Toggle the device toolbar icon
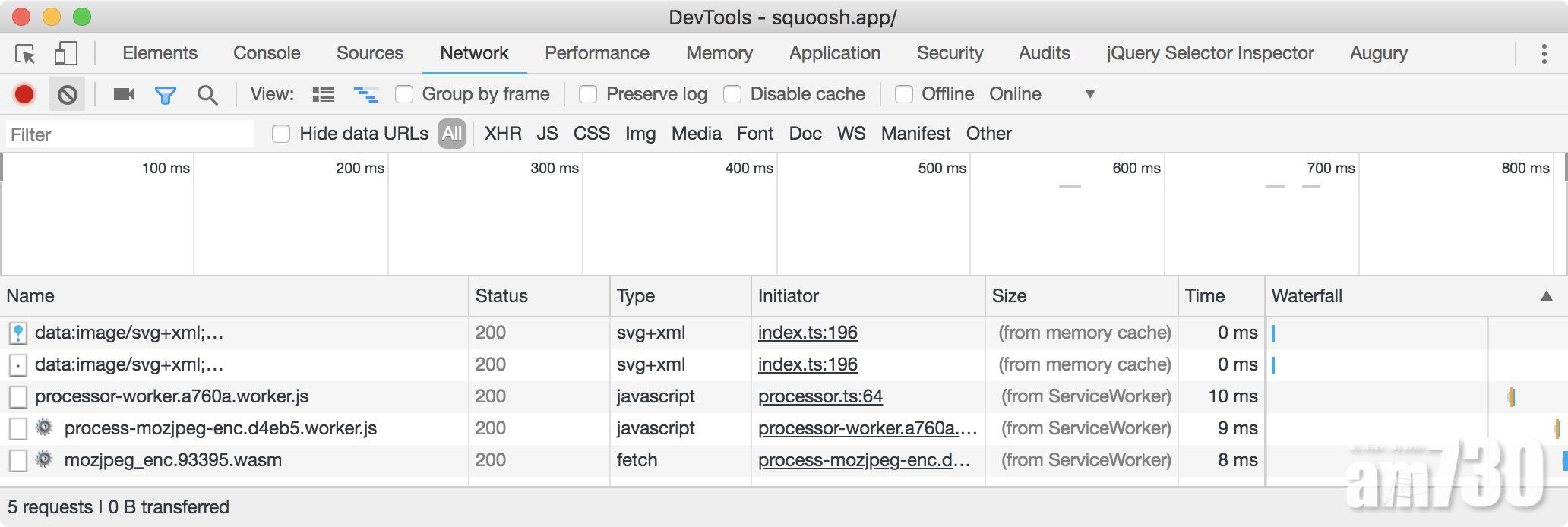Viewport: 1568px width, 527px height. (x=66, y=54)
